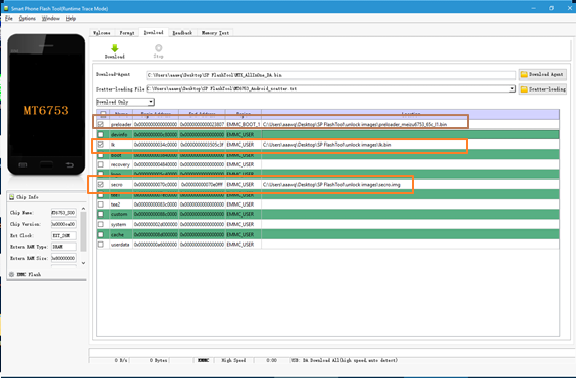This screenshot has width=576, height=378.
Task: Switch to the Memory Test tab
Action: pyautogui.click(x=215, y=33)
